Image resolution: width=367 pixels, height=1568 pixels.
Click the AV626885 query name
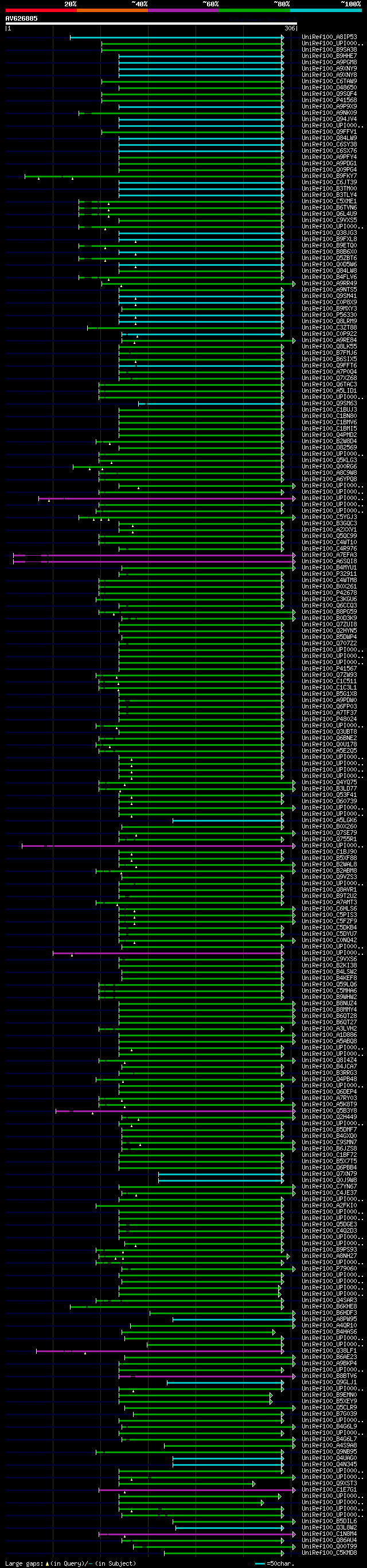click(x=21, y=19)
